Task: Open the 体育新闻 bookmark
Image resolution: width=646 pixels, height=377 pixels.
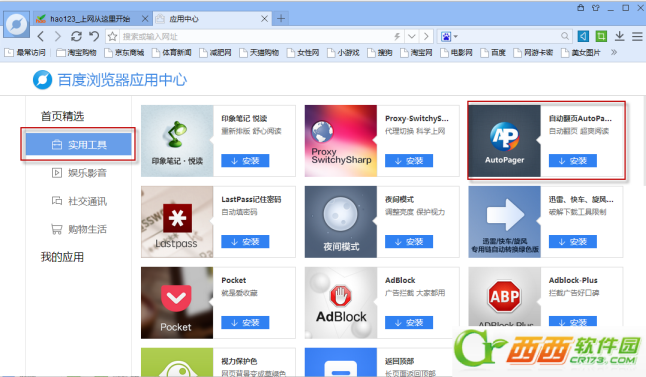Action: [x=172, y=53]
